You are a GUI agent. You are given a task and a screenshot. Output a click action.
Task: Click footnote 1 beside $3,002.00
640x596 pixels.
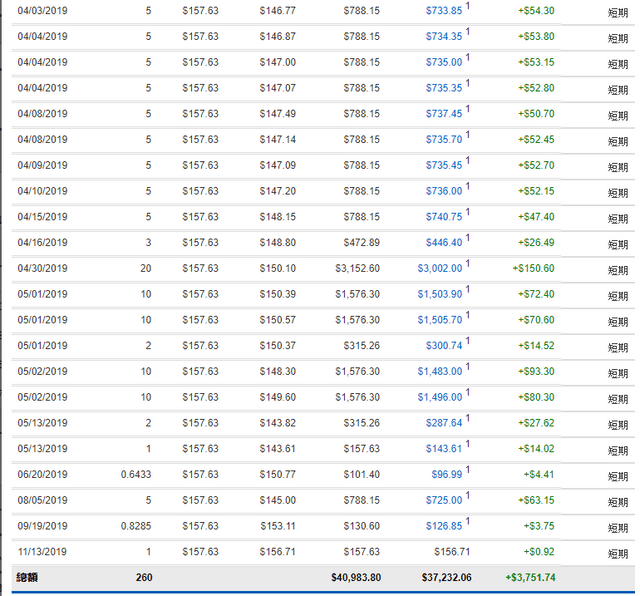(468, 263)
